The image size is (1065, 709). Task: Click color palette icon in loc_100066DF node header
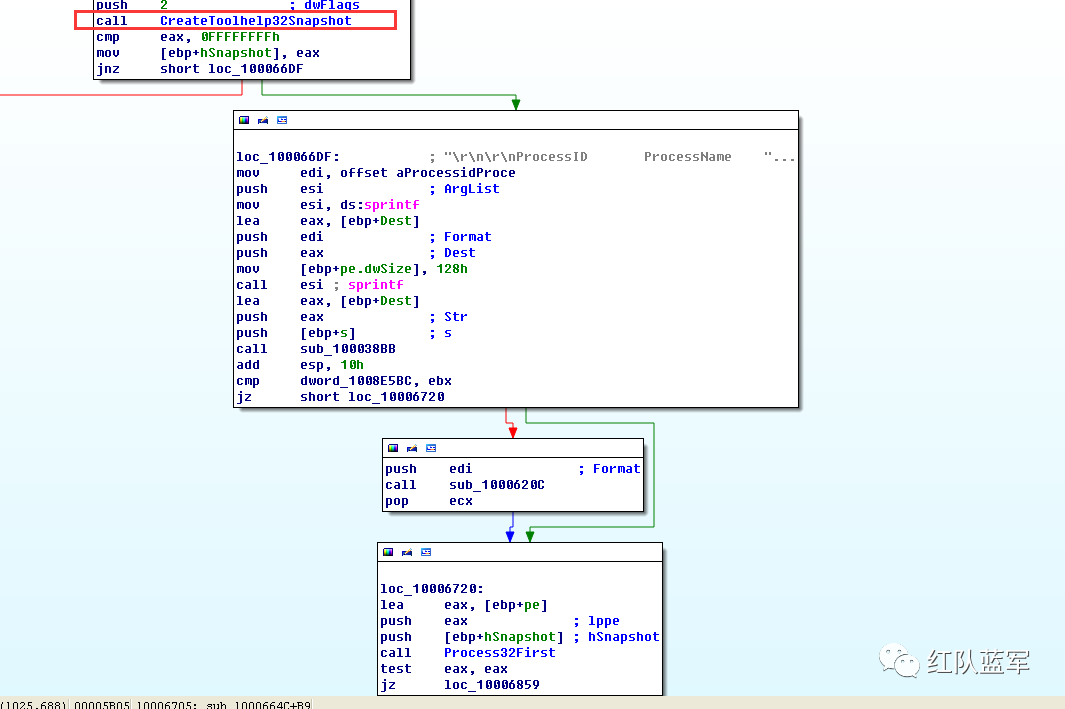[244, 120]
